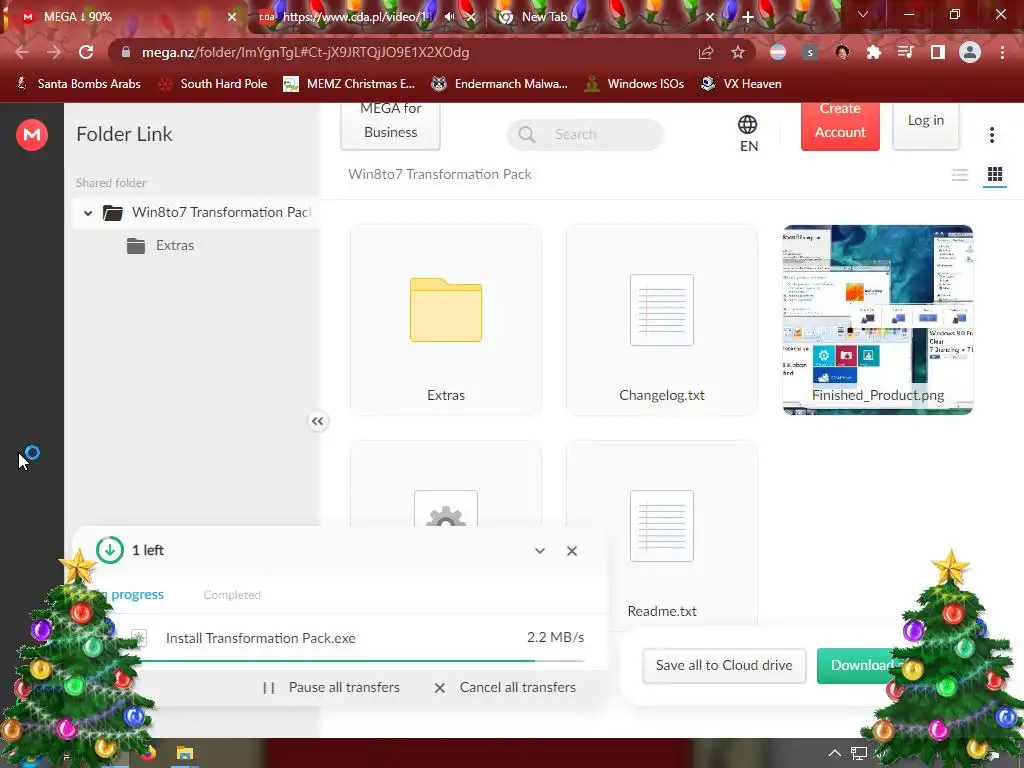Switch to list view icon
The height and width of the screenshot is (768, 1024).
pos(959,174)
